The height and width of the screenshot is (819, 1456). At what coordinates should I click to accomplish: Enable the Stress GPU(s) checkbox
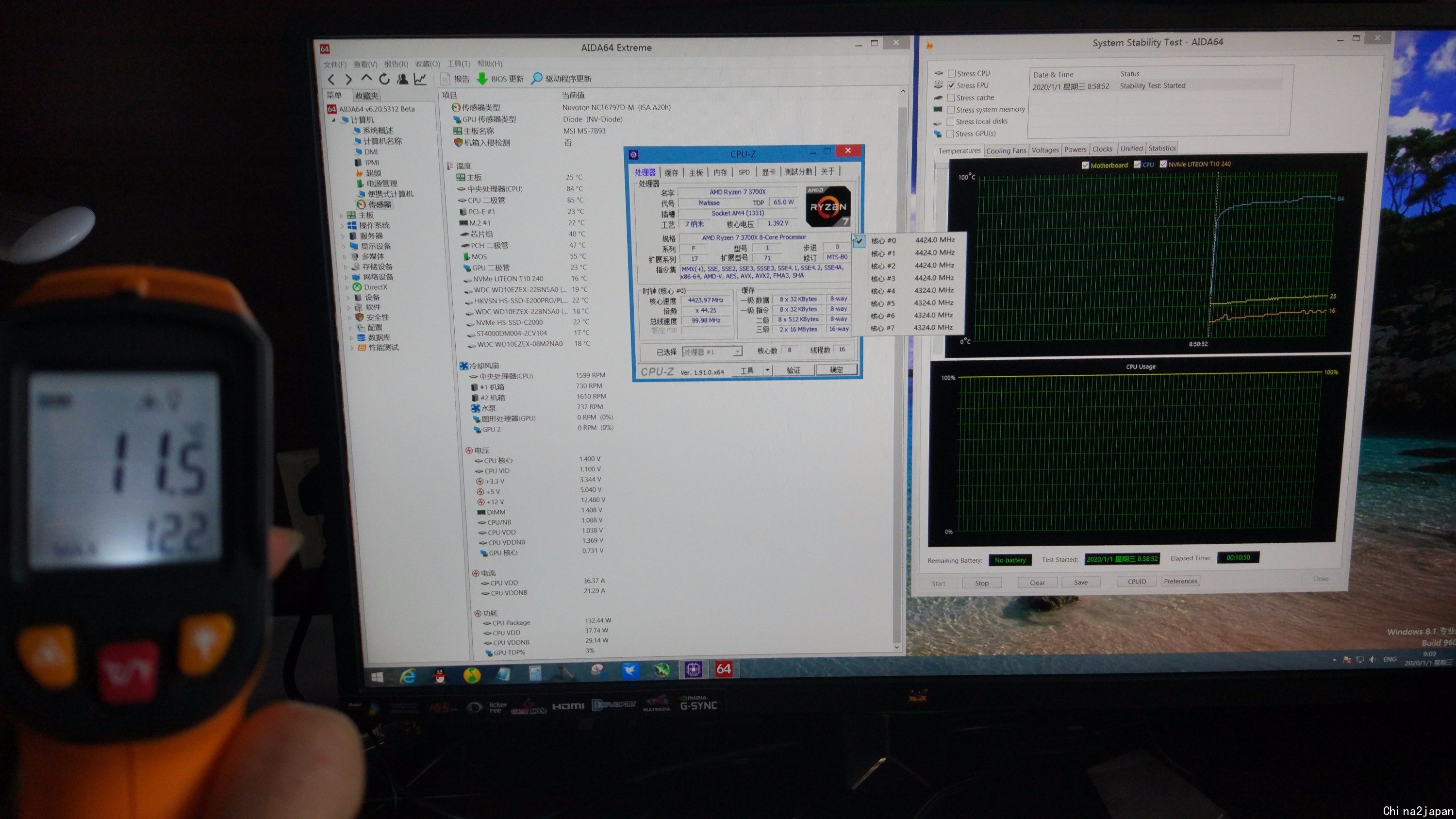pos(950,134)
